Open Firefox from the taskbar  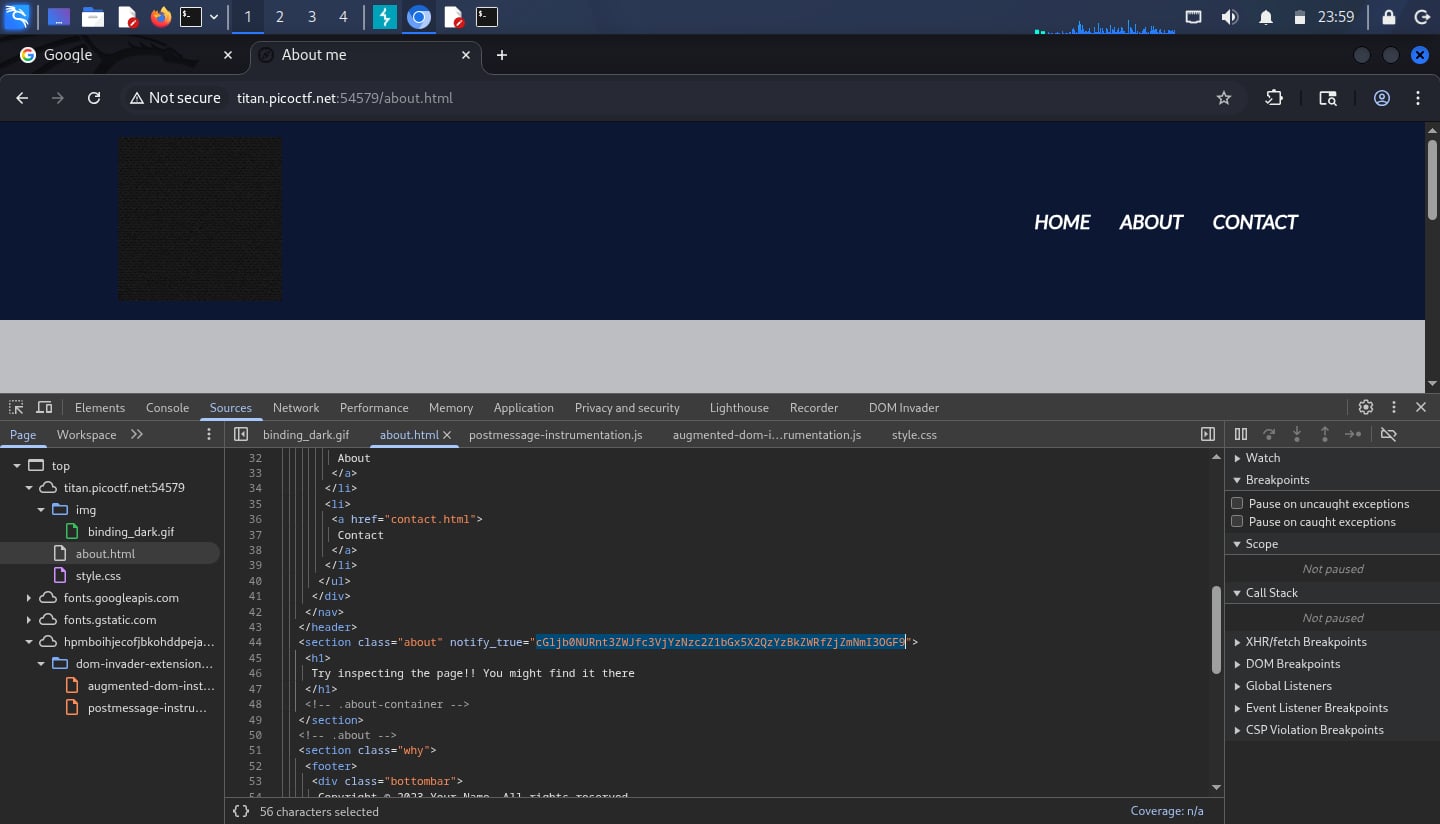click(x=160, y=17)
